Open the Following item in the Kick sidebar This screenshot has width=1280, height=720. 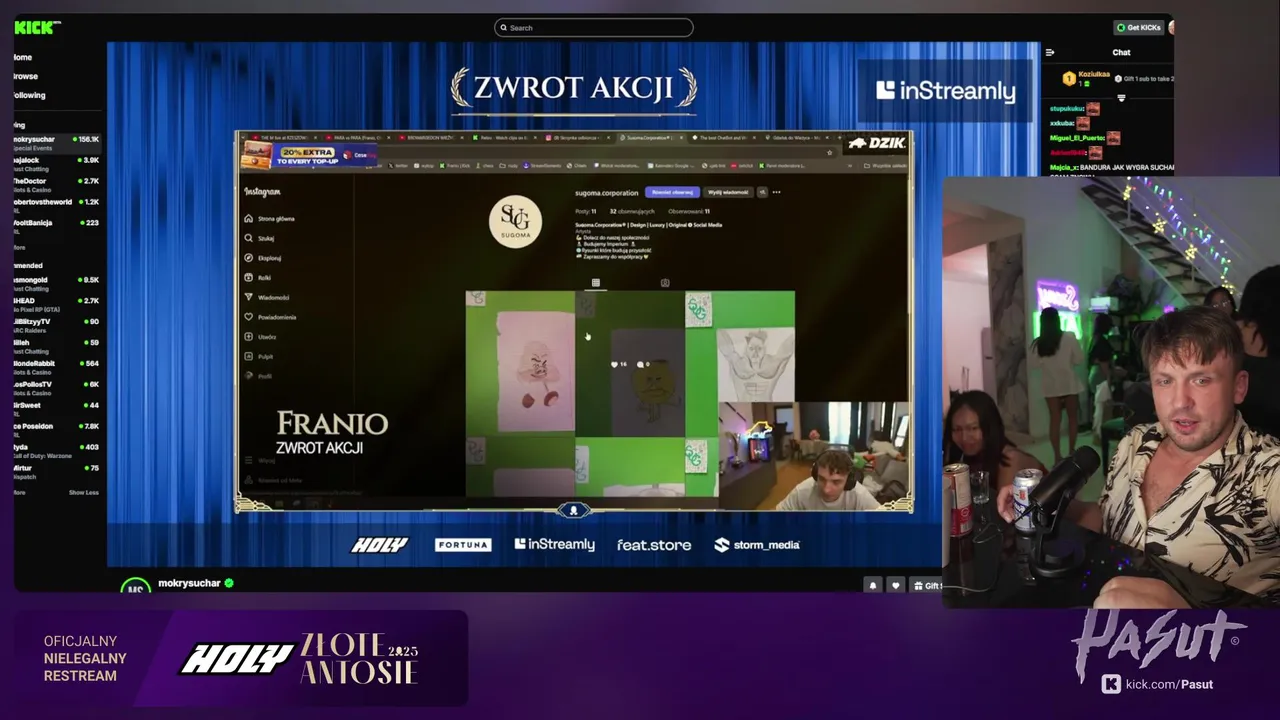(x=29, y=95)
